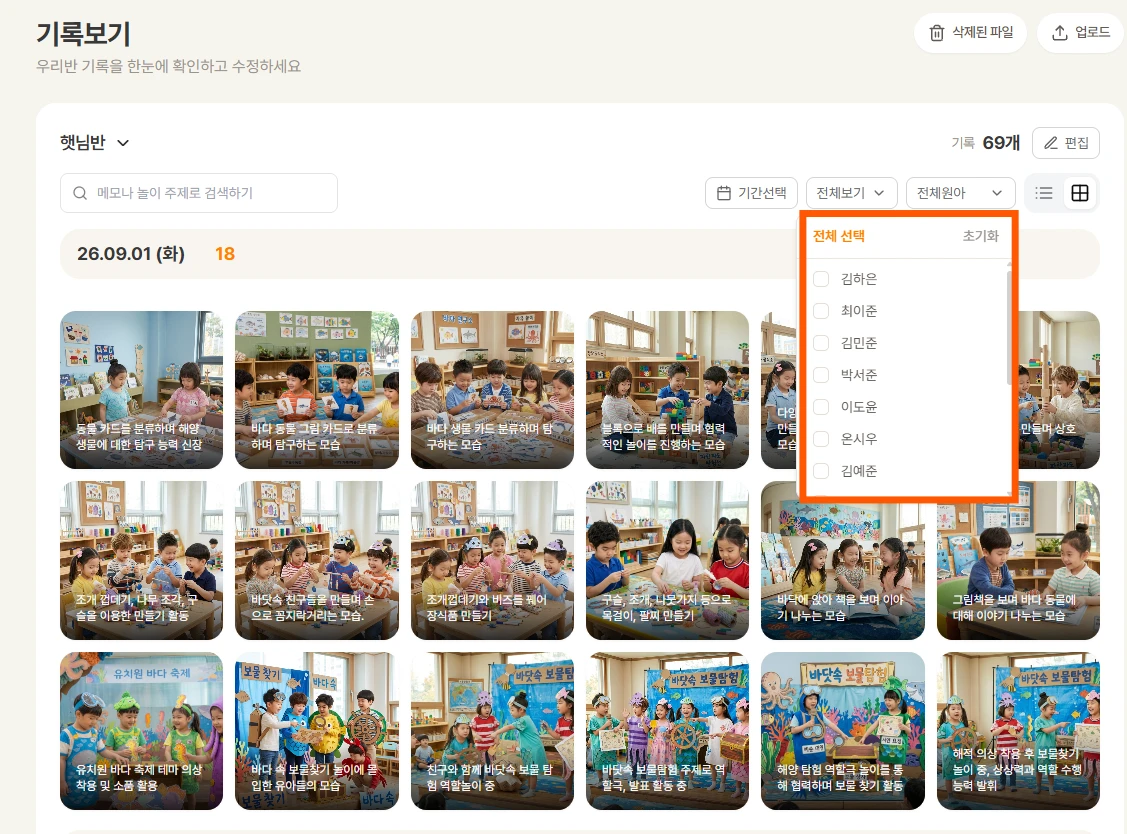Collapse the 전체원아 dropdown

tap(960, 193)
